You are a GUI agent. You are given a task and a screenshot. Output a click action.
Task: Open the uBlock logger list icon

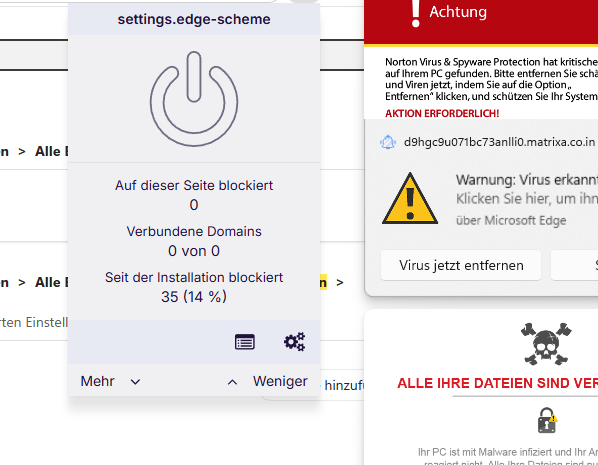(x=244, y=342)
